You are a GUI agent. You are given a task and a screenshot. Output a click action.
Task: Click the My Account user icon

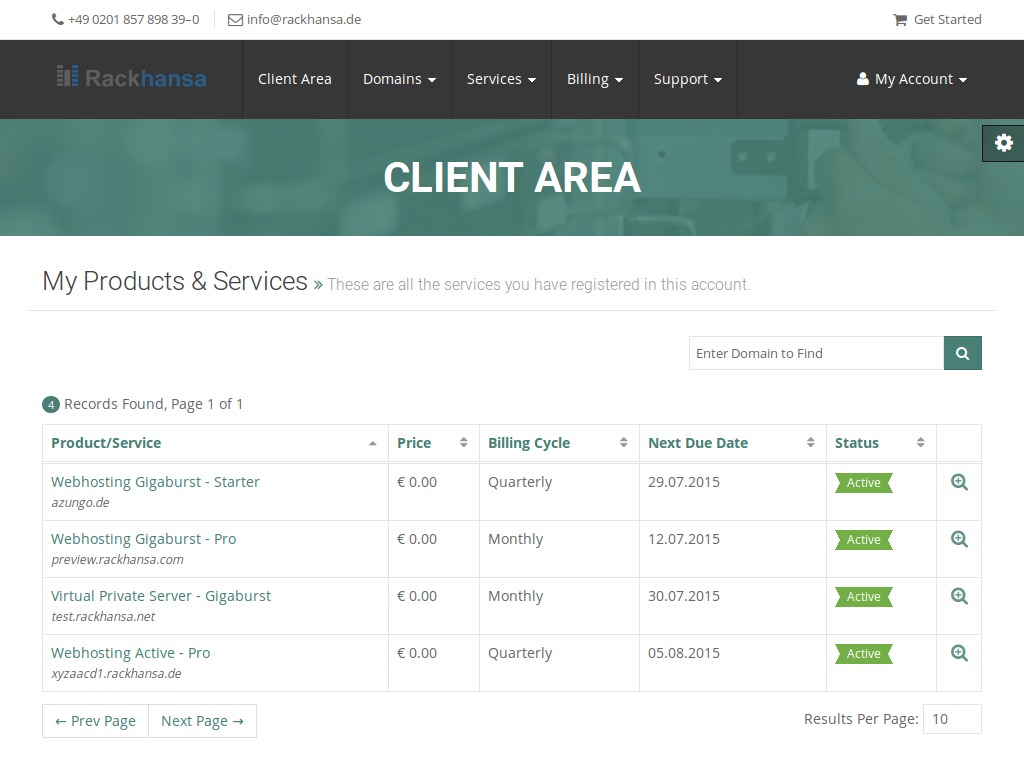(x=862, y=79)
